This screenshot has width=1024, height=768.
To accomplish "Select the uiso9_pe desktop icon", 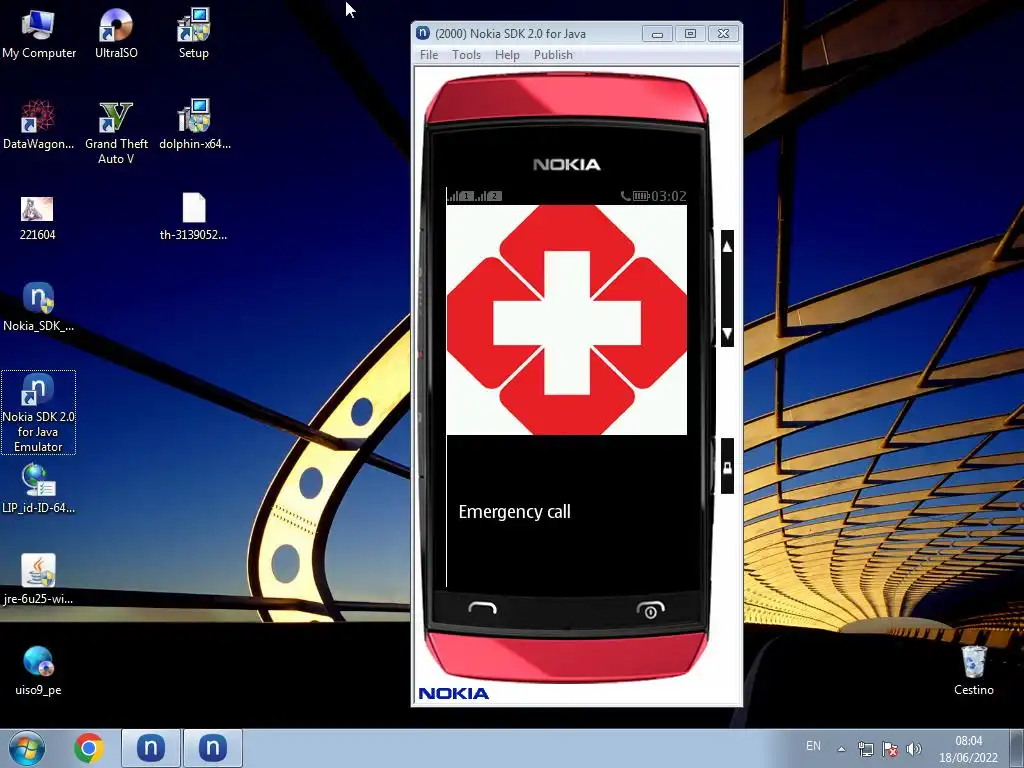I will click(38, 670).
